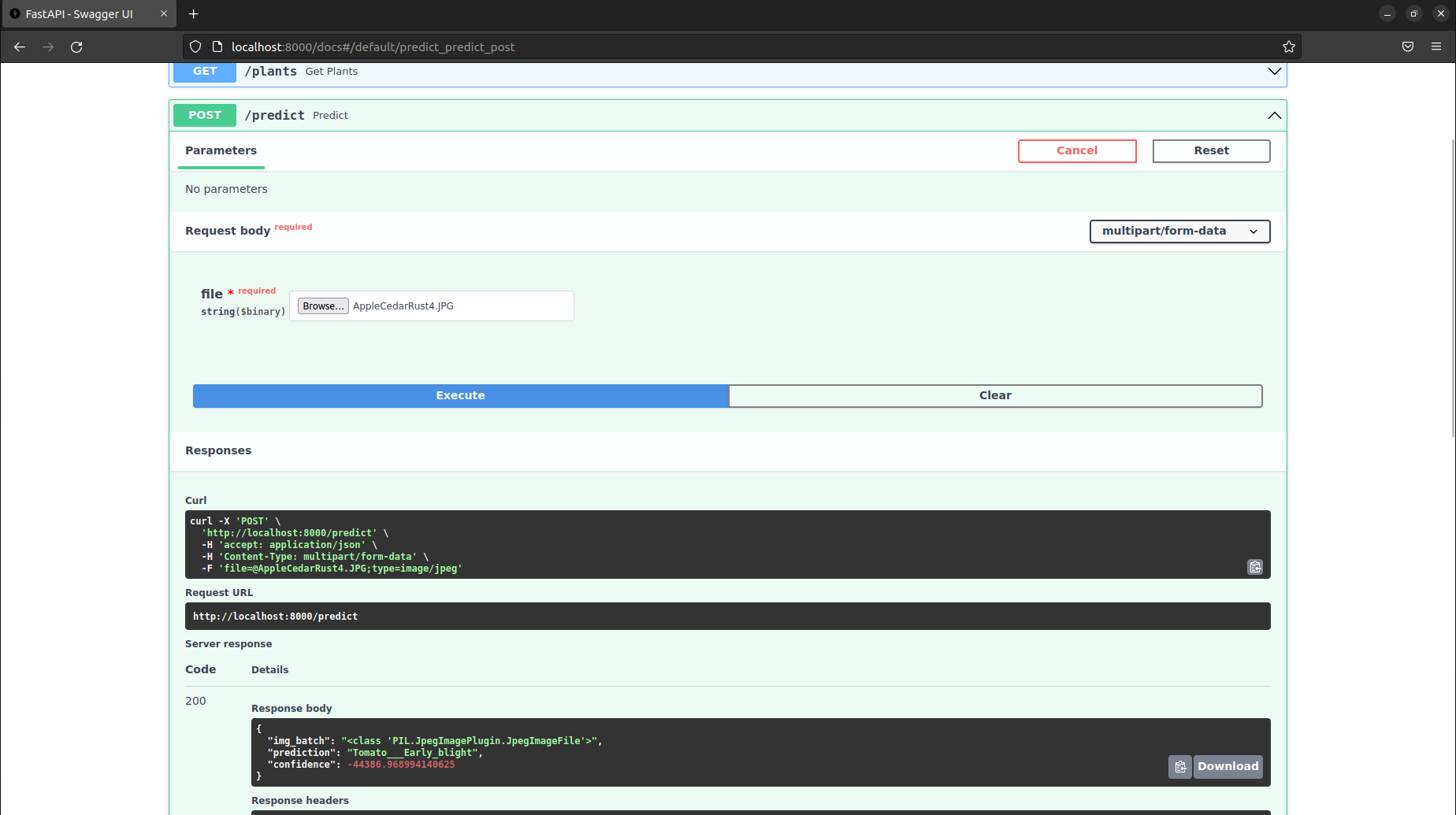Viewport: 1456px width, 815px height.
Task: Navigate back using the back arrow
Action: click(x=19, y=46)
